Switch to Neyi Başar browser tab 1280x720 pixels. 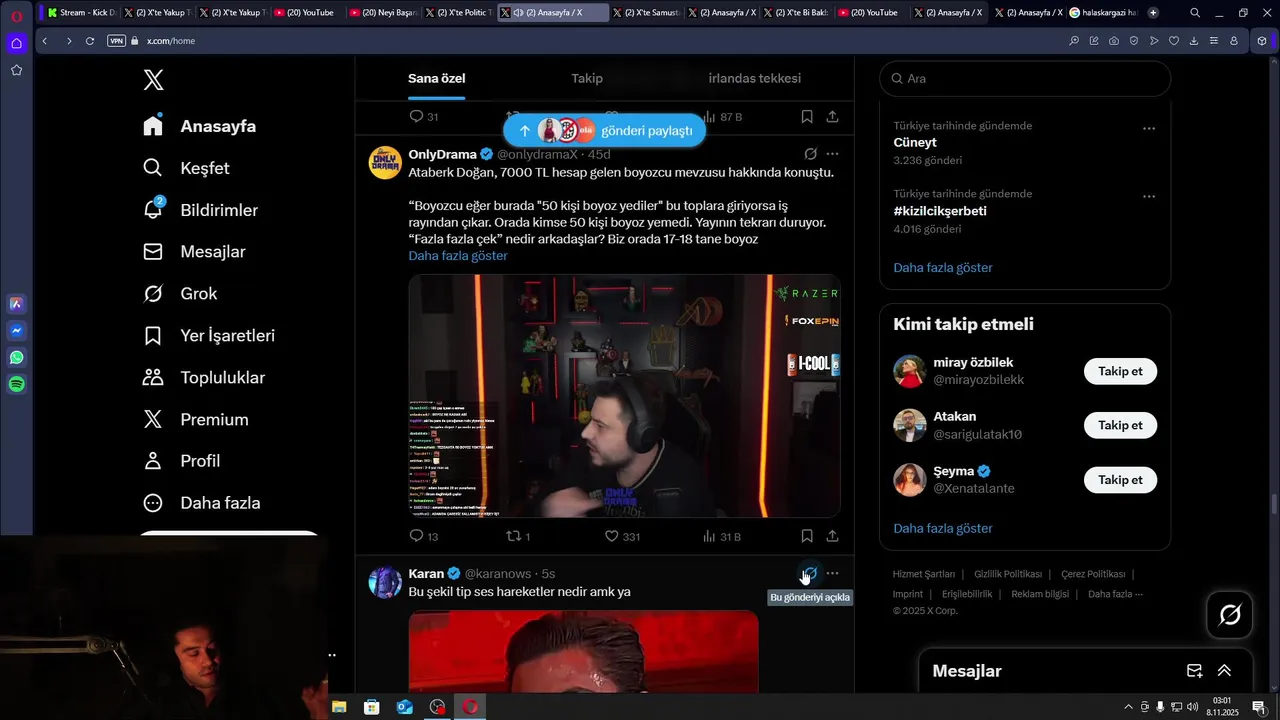pos(382,13)
